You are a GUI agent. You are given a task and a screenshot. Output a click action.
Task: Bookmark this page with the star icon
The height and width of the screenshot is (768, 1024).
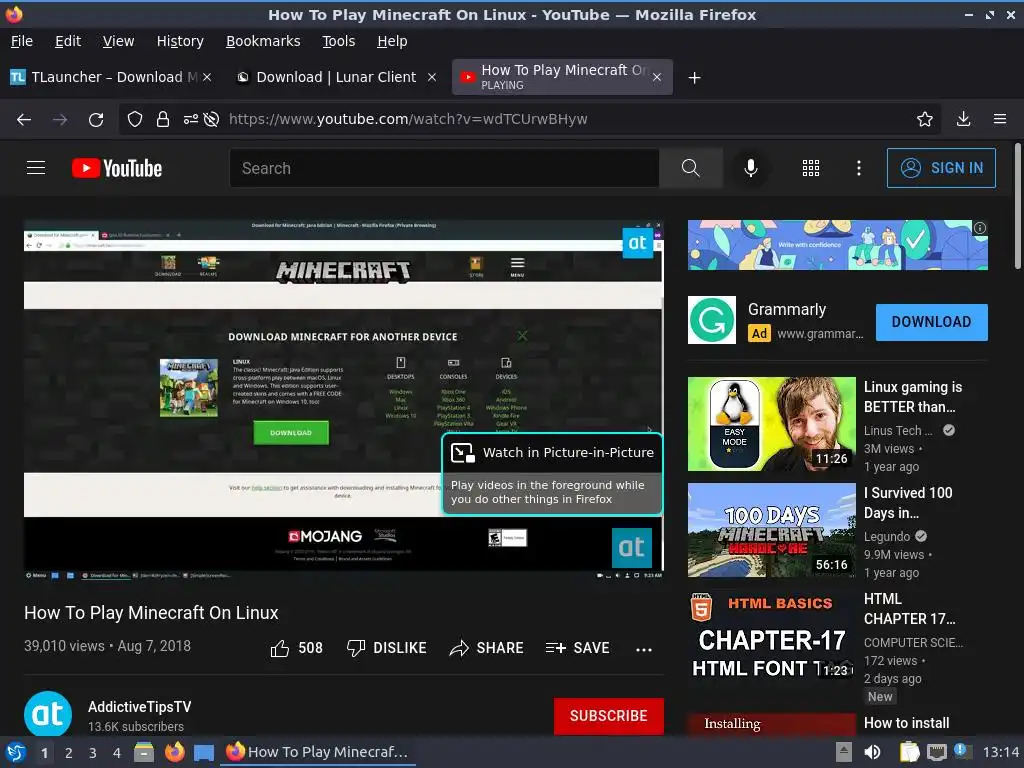(924, 120)
